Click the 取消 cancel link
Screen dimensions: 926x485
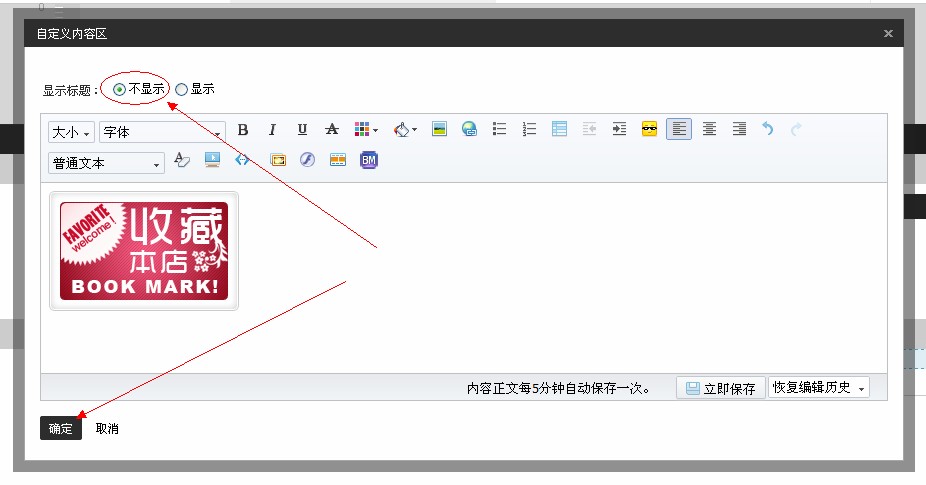point(107,428)
